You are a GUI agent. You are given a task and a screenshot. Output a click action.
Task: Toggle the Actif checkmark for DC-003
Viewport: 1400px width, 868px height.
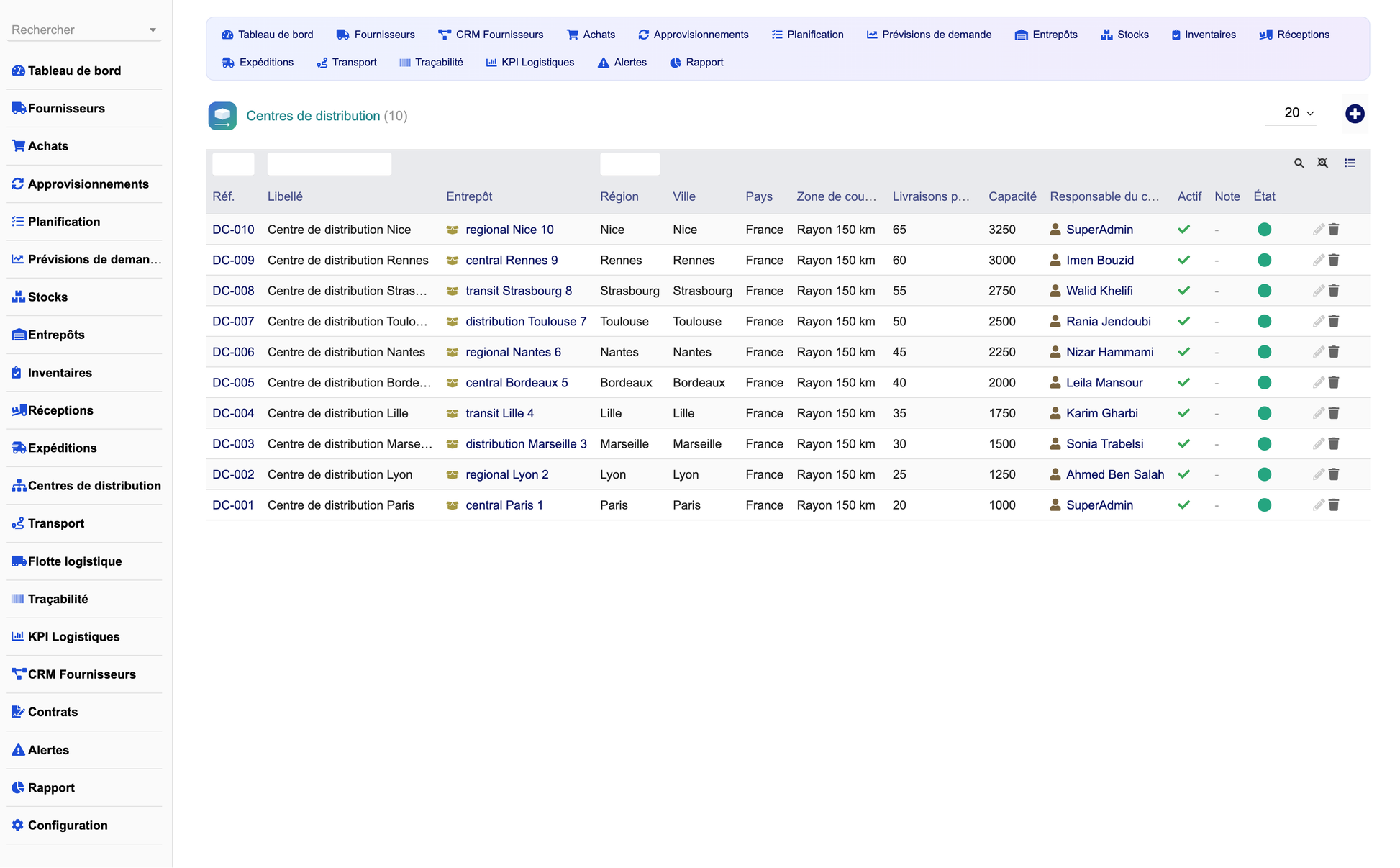pyautogui.click(x=1183, y=443)
